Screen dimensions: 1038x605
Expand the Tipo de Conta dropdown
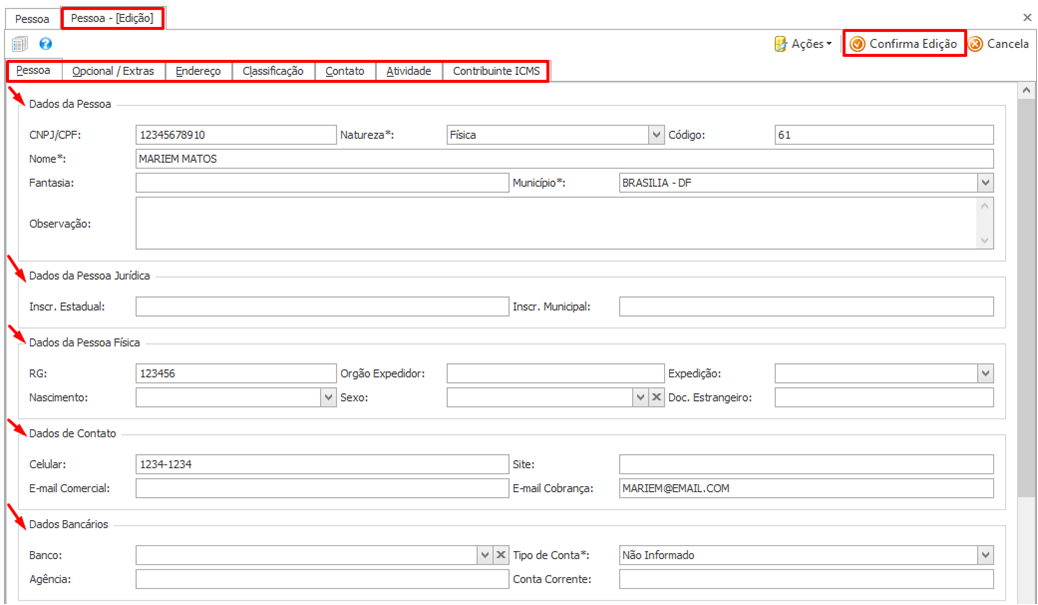tap(986, 555)
